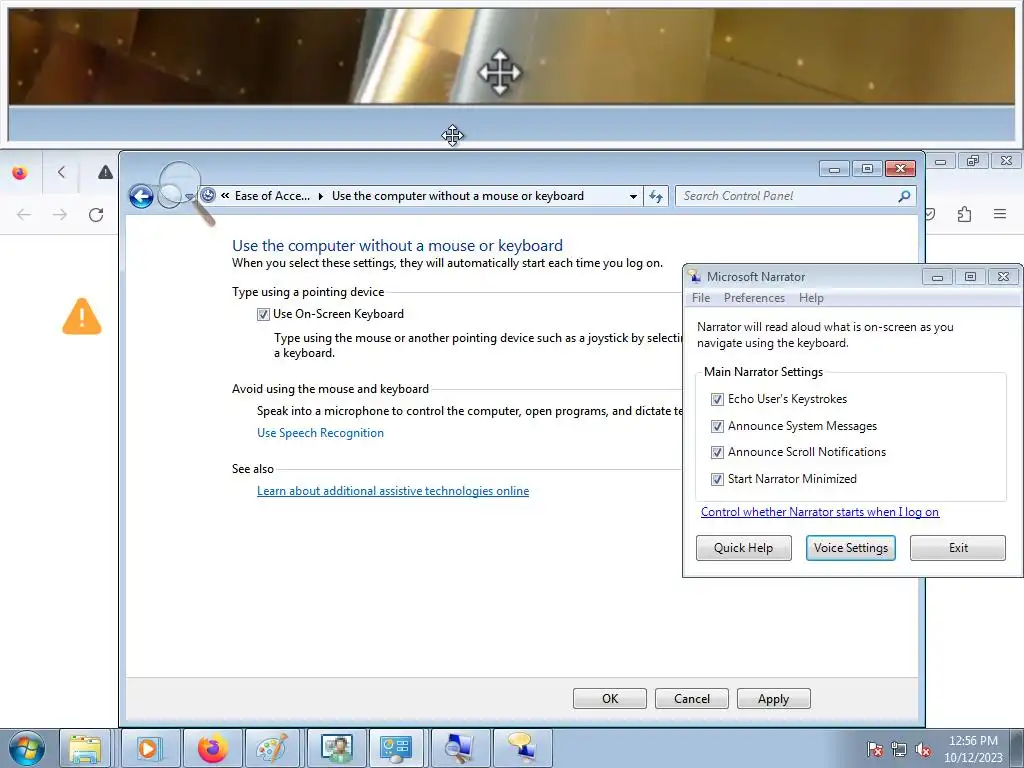Reload the page in Firefox
The image size is (1024, 768).
point(96,214)
